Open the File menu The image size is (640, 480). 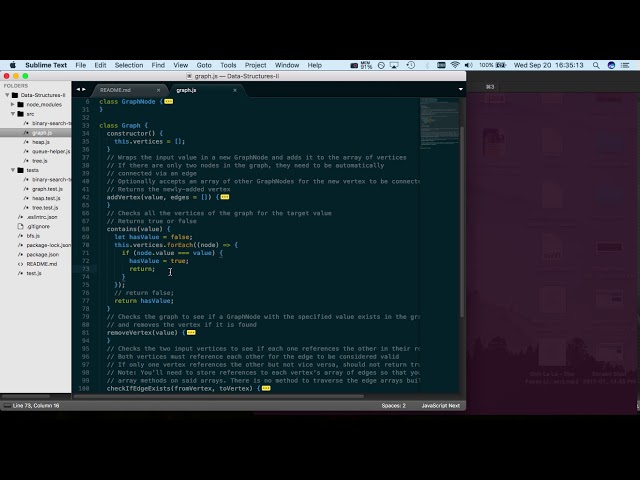[x=80, y=65]
